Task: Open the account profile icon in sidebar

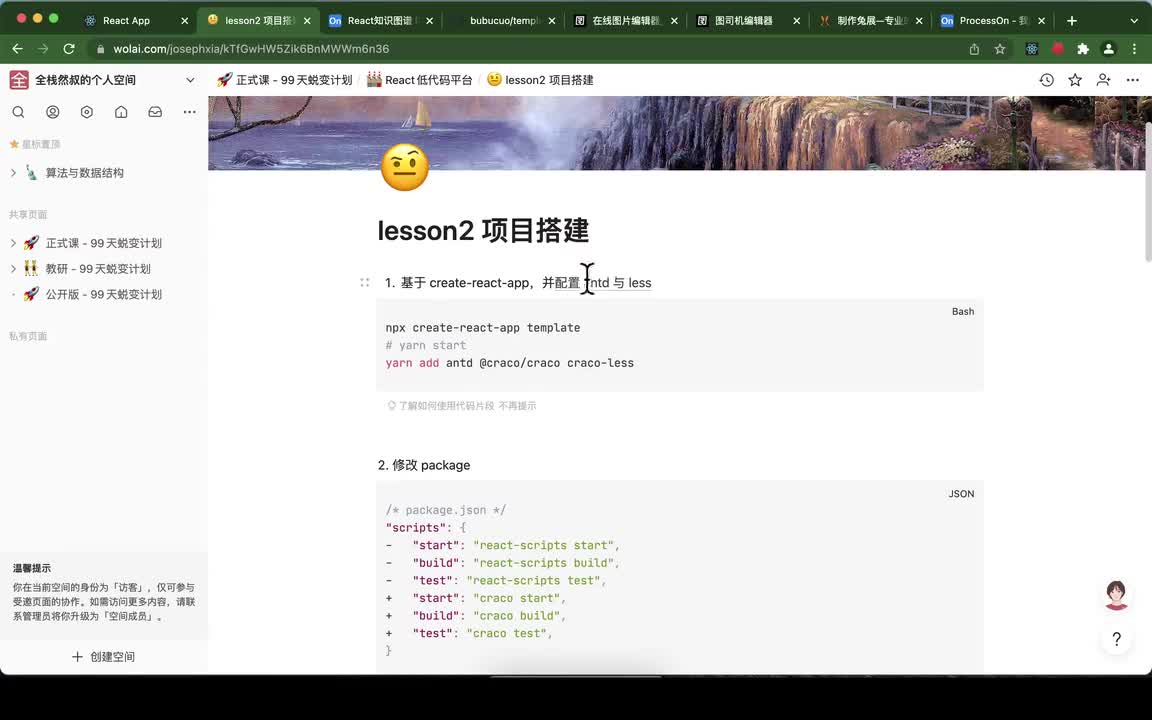Action: point(52,112)
